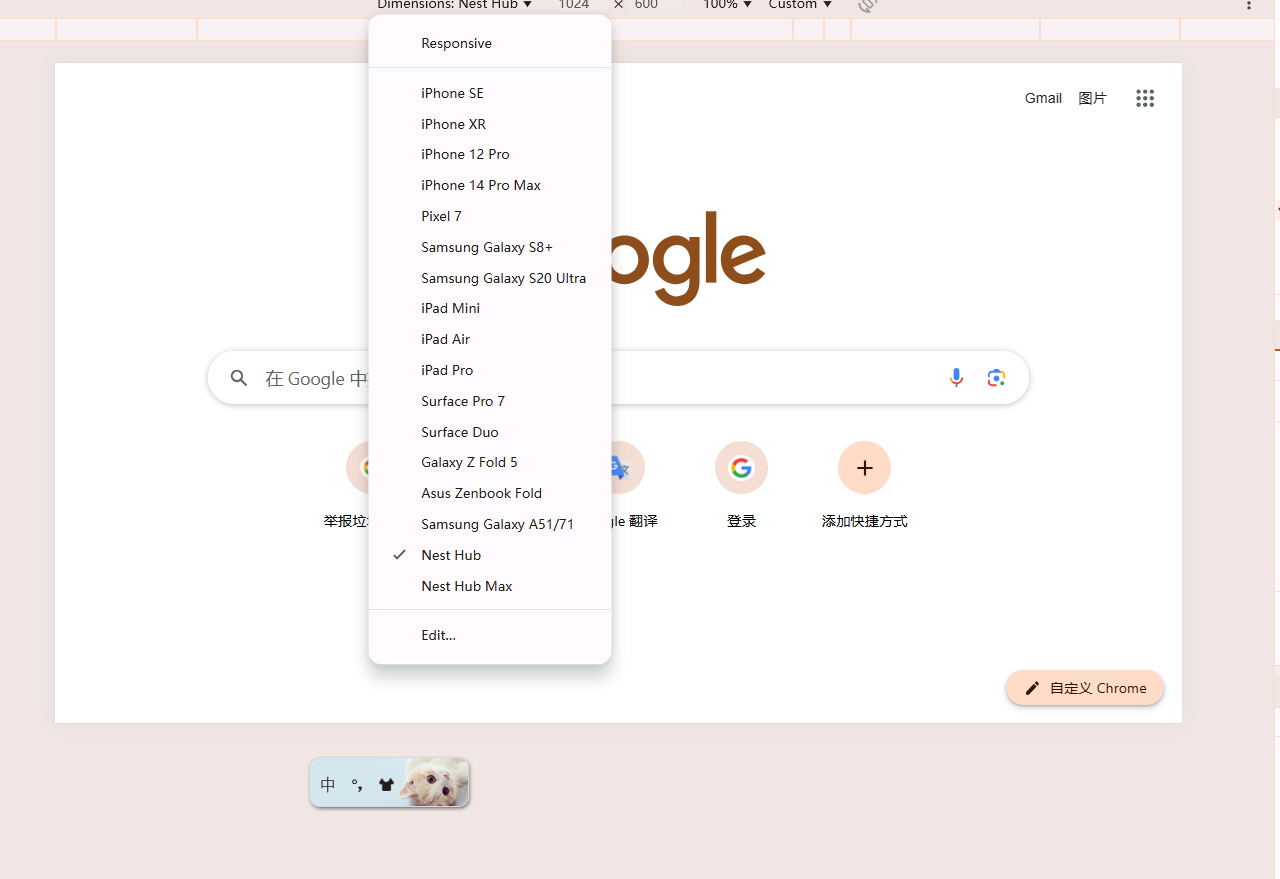Select Asus Zenbook Fold device
Viewport: 1280px width, 879px height.
pos(490,493)
